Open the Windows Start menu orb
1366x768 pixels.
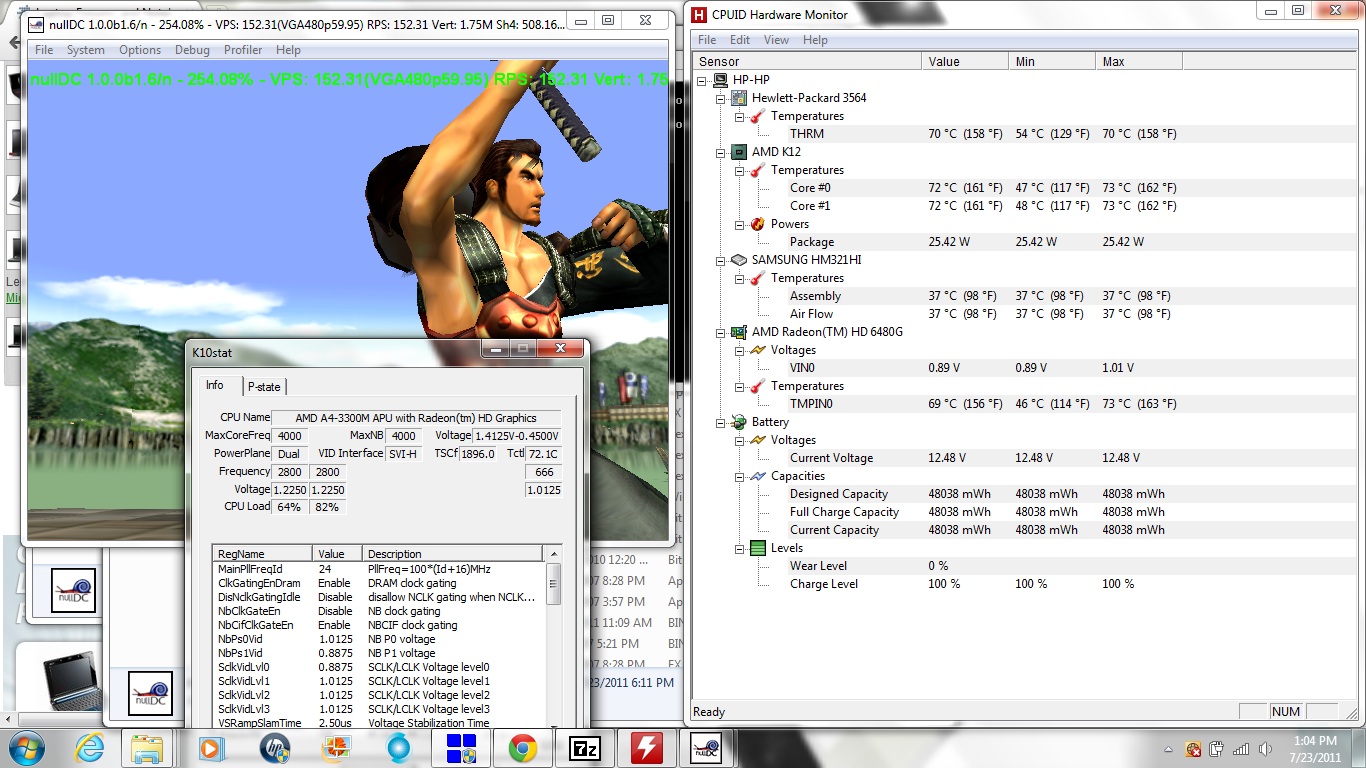(x=25, y=747)
